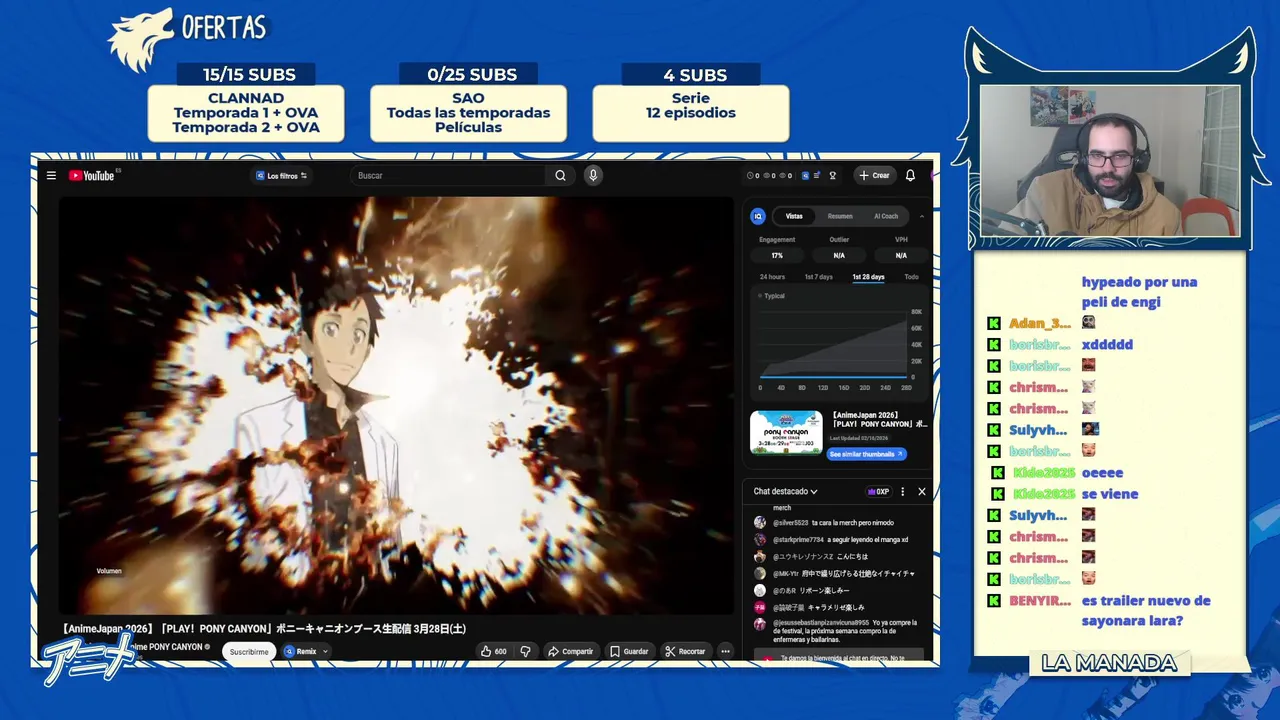Switch to the AI Coach tab
Image resolution: width=1280 pixels, height=720 pixels.
(x=886, y=216)
